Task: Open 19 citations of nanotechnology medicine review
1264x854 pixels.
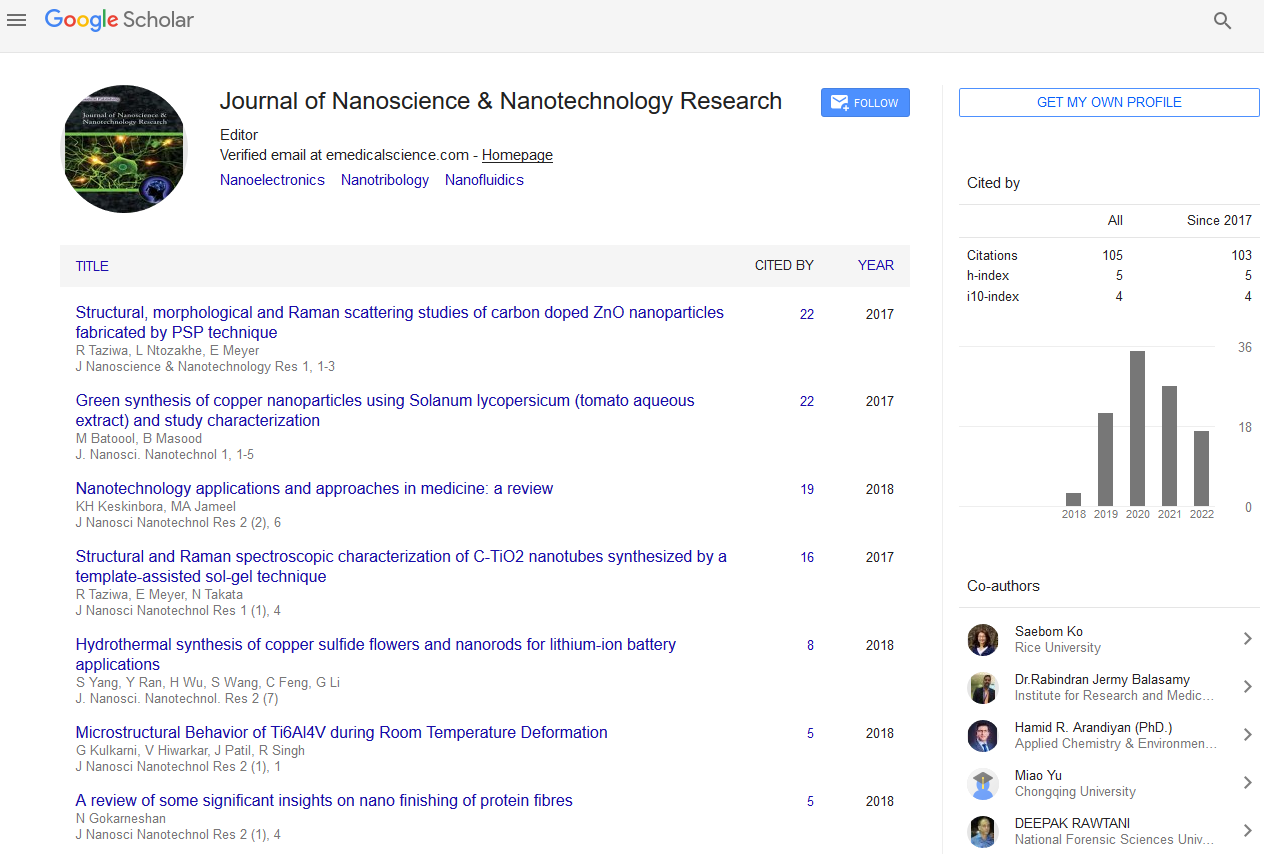Action: (x=806, y=489)
